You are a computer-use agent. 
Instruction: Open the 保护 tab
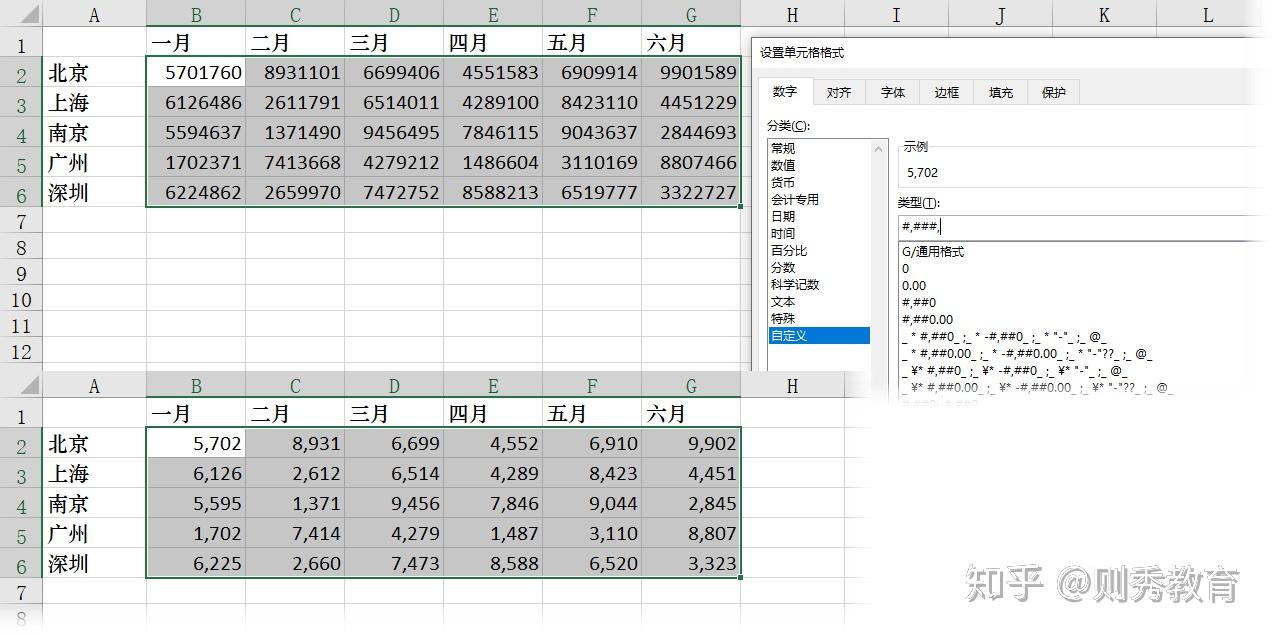pyautogui.click(x=1054, y=92)
